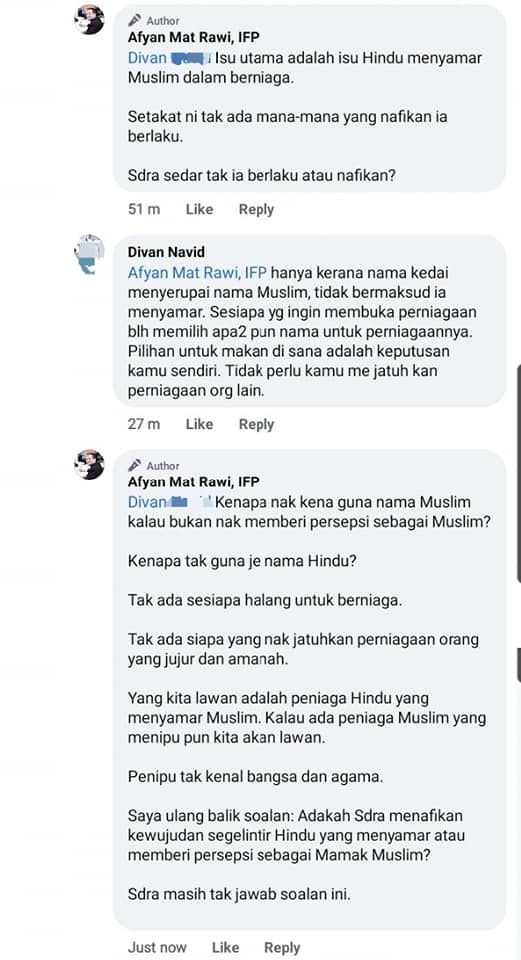This screenshot has height=960, width=521.
Task: Open the Divan mention in the first comment
Action: coord(170,58)
